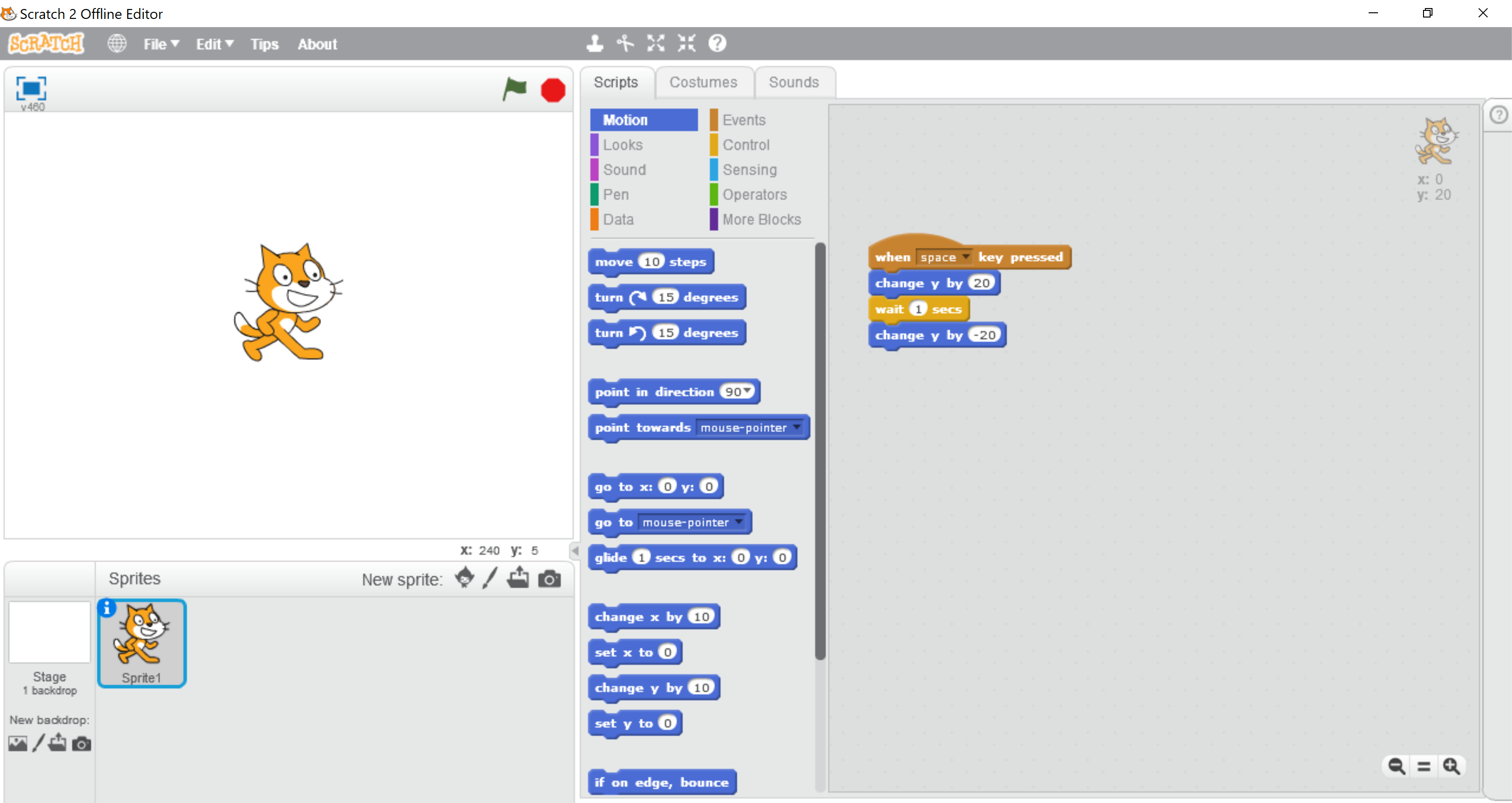Take a camera photo for a new sprite
Image resolution: width=1512 pixels, height=803 pixels.
550,579
